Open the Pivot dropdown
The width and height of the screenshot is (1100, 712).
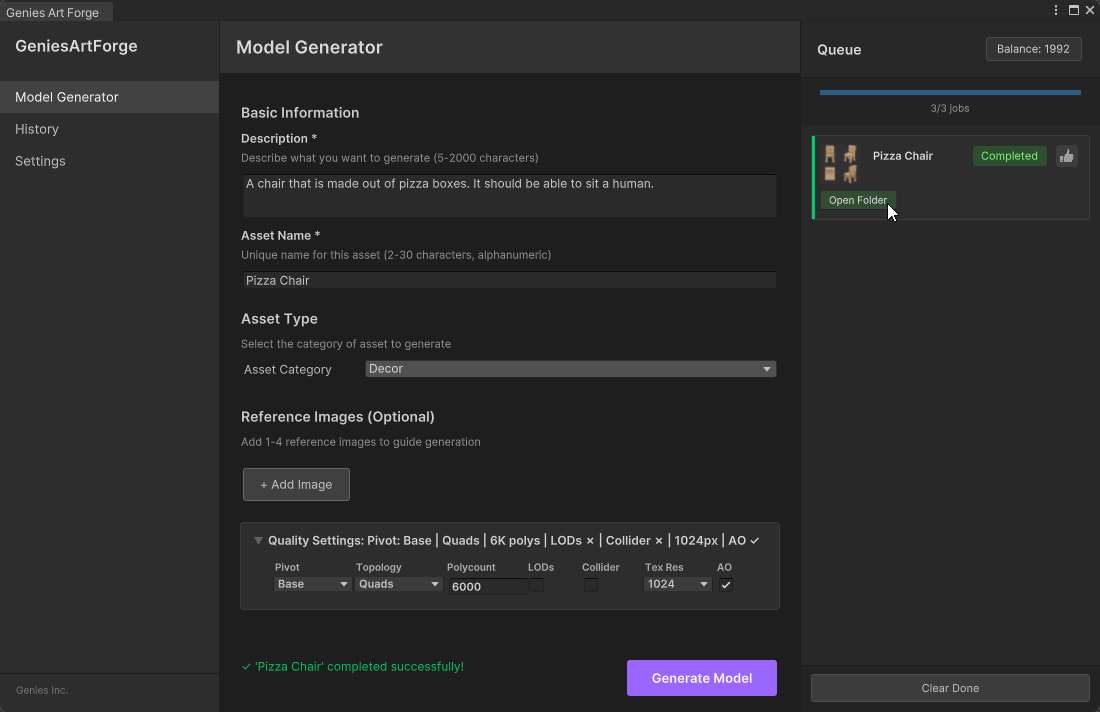[x=312, y=584]
